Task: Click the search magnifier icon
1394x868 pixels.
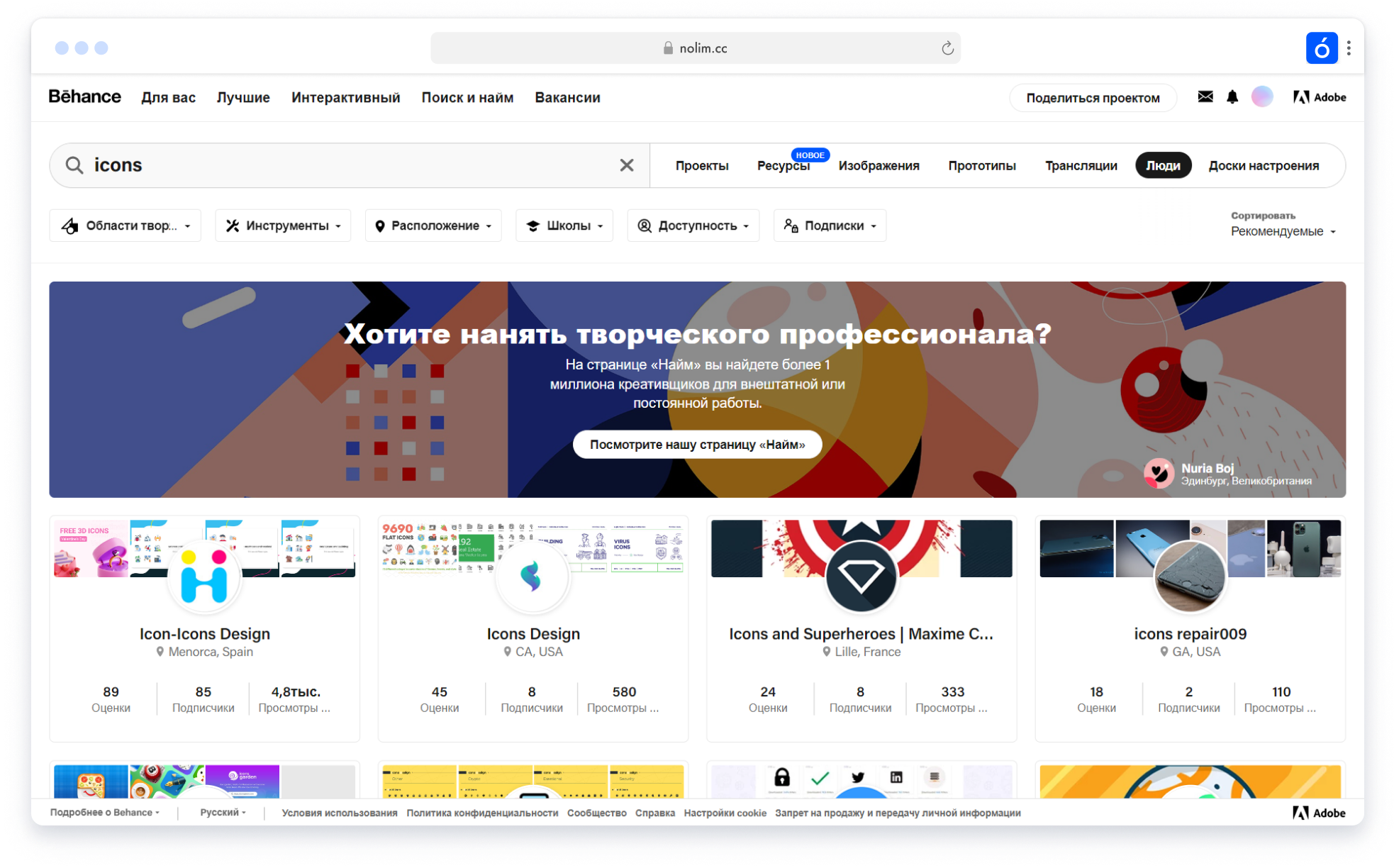Action: [x=74, y=165]
